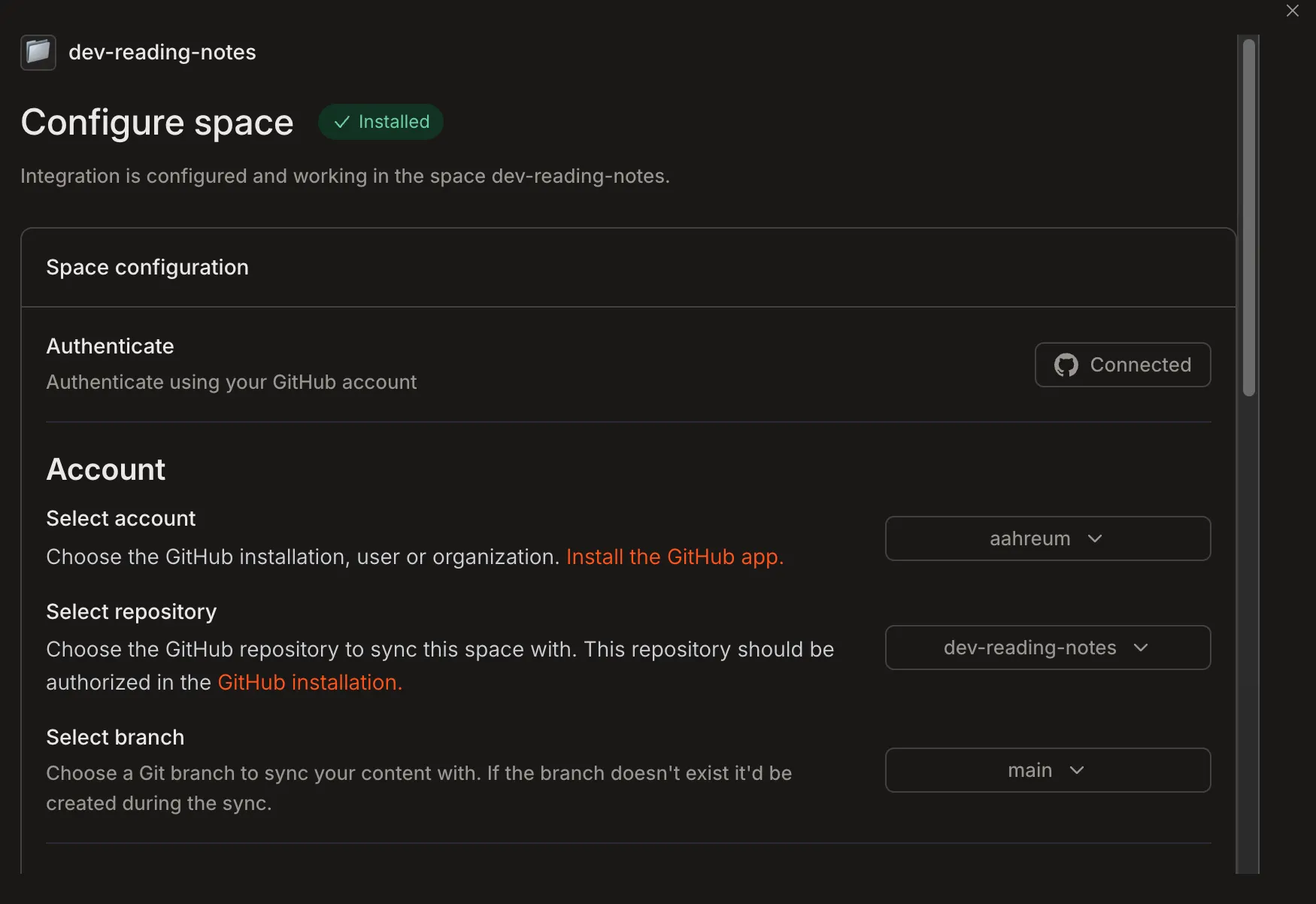Click the Authenticate section label

110,346
